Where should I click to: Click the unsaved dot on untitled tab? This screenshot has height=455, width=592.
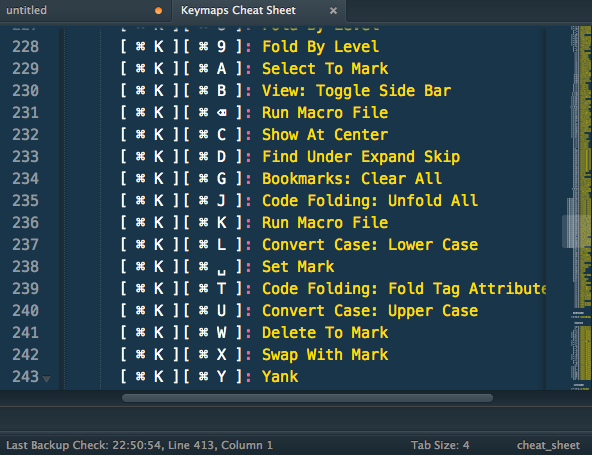[x=159, y=11]
